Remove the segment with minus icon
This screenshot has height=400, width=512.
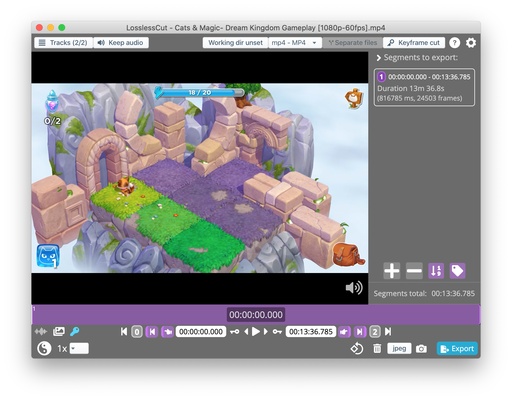coord(414,271)
